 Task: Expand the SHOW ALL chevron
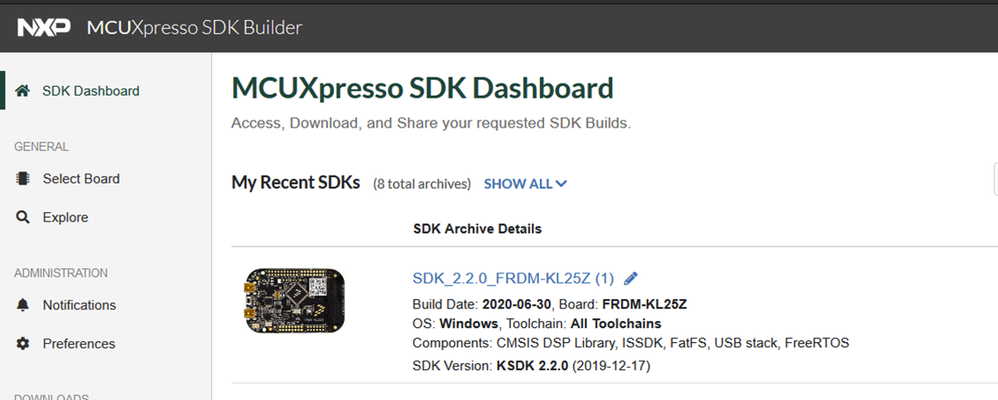pyautogui.click(x=561, y=184)
